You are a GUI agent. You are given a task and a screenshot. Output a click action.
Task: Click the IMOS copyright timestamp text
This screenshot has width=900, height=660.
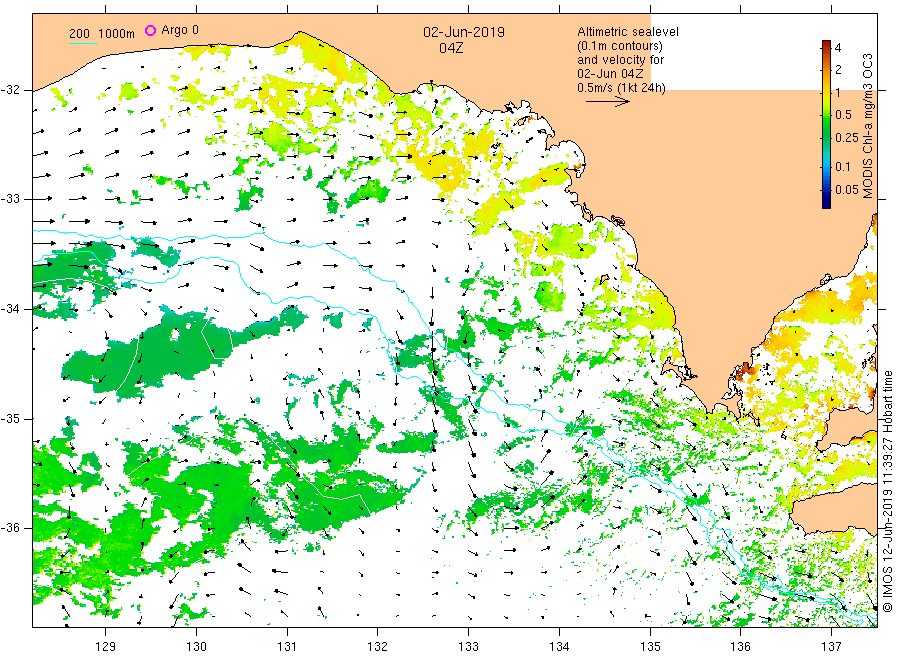(x=888, y=491)
